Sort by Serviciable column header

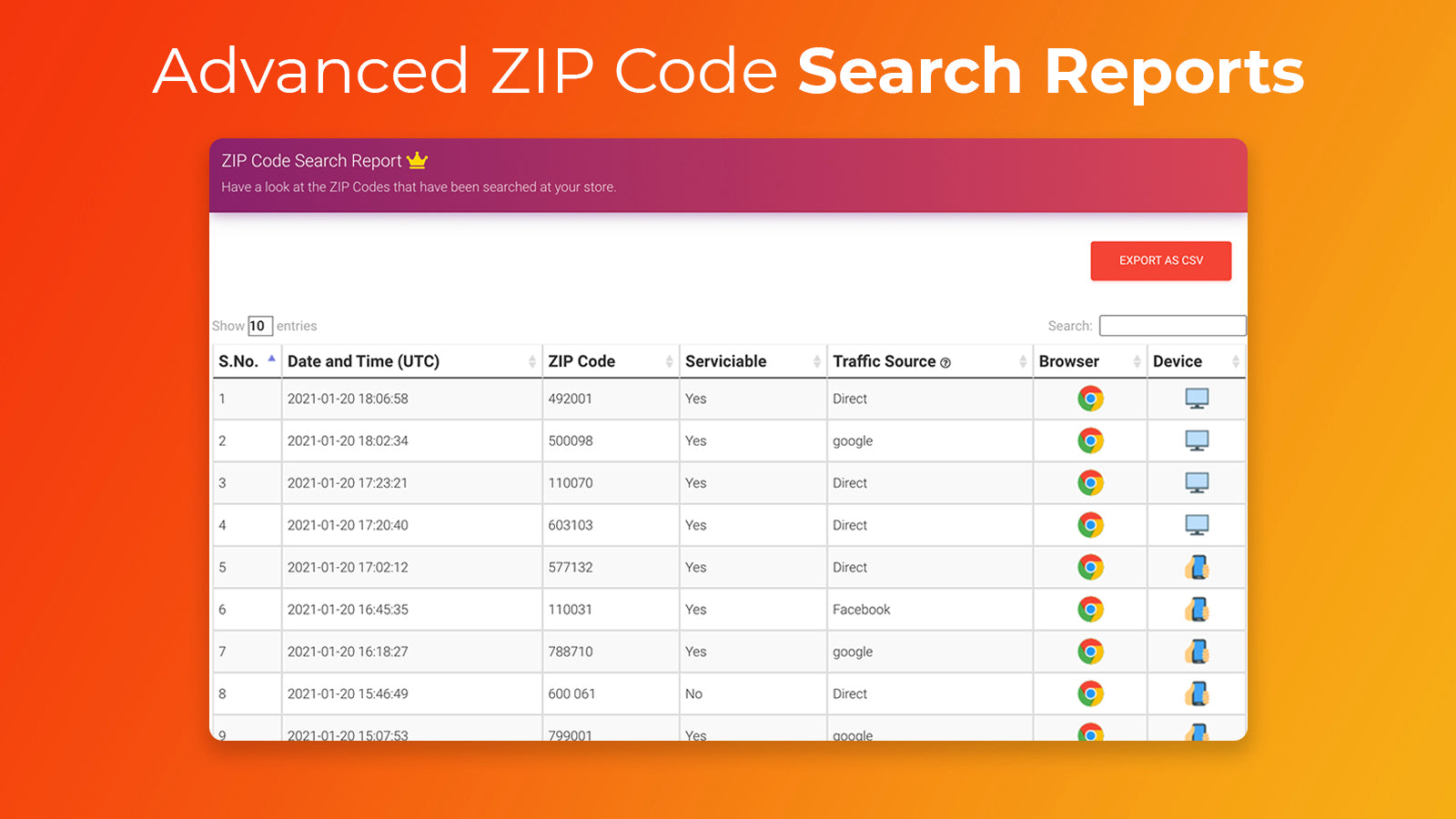(x=726, y=361)
